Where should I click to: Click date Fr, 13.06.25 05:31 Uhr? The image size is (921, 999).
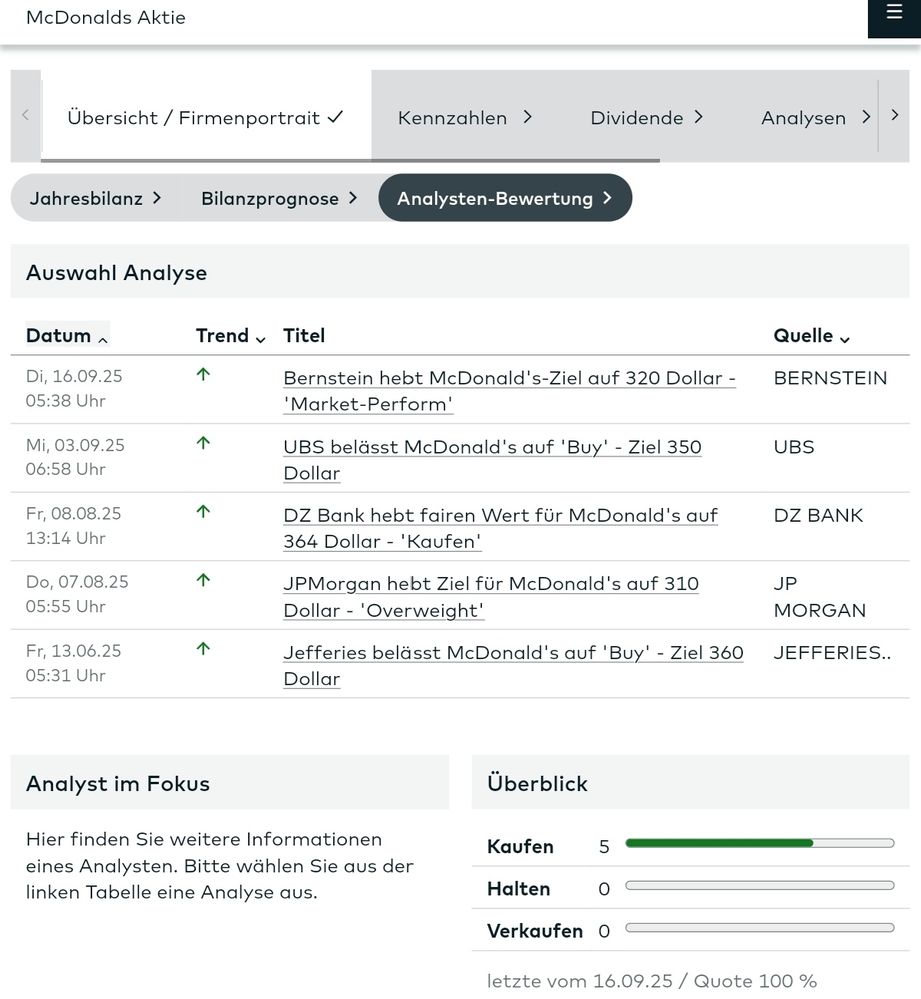[x=73, y=663]
